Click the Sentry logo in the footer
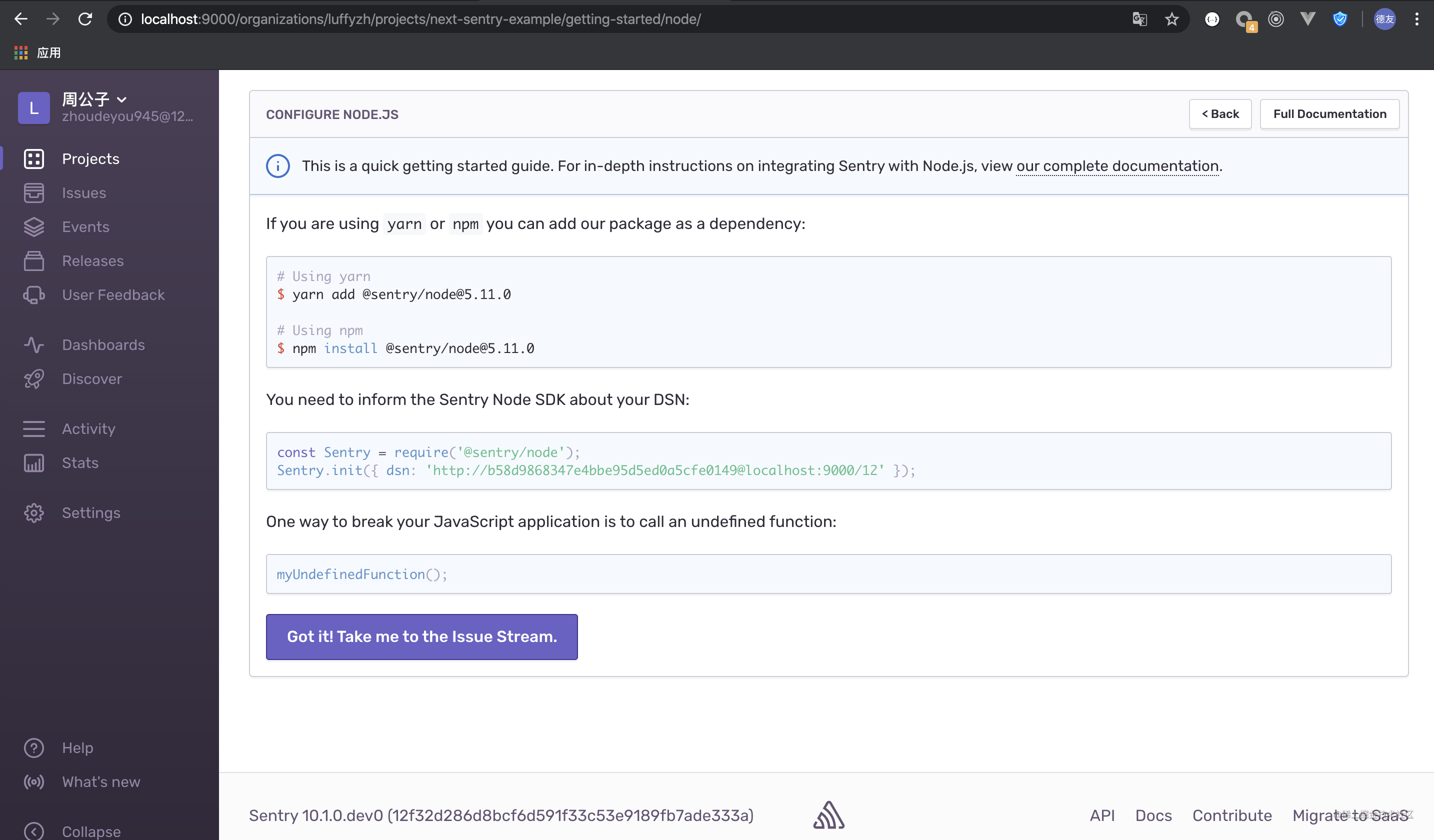Image resolution: width=1434 pixels, height=840 pixels. pyautogui.click(x=828, y=815)
